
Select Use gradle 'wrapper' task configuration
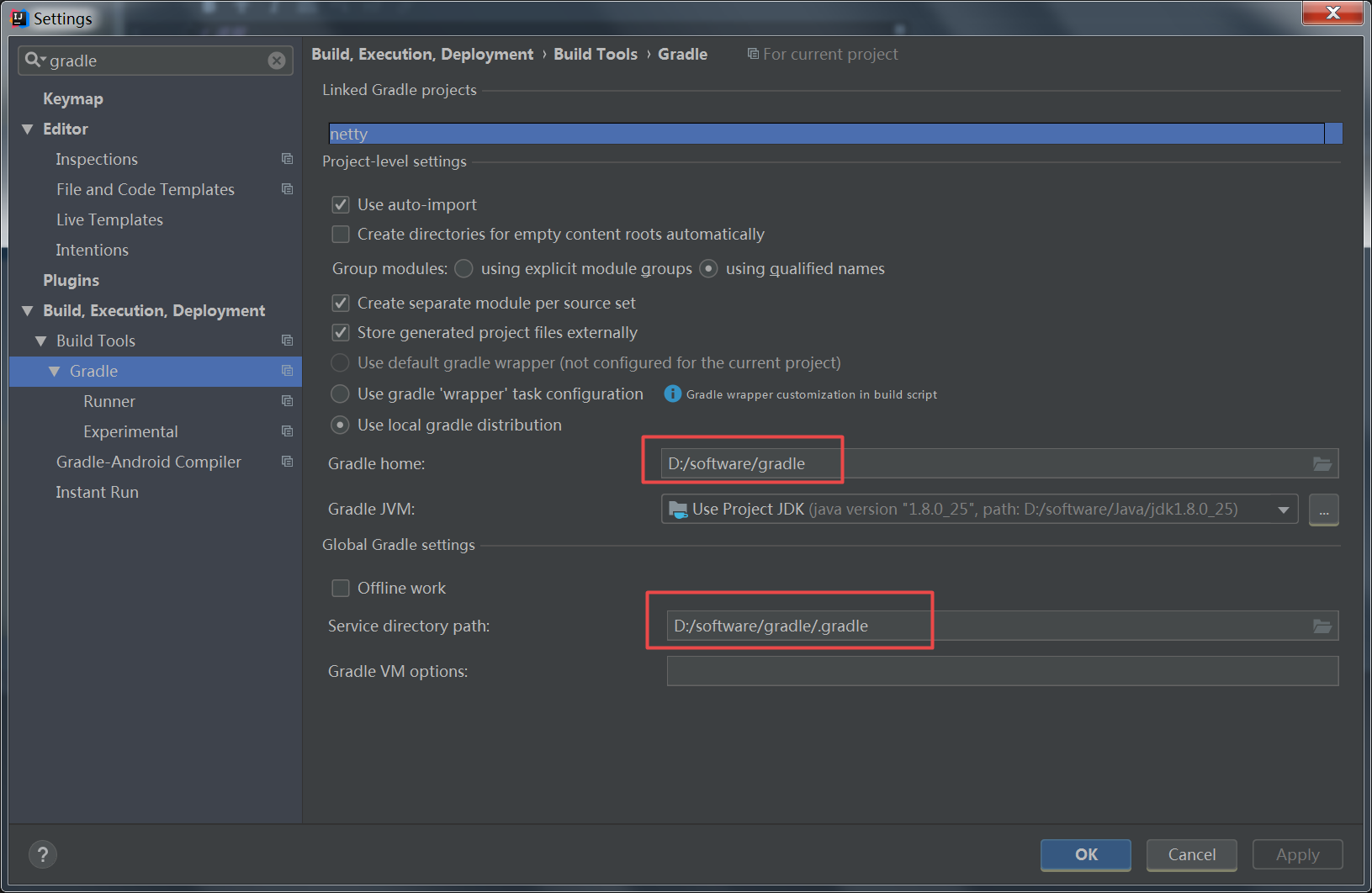(x=340, y=394)
